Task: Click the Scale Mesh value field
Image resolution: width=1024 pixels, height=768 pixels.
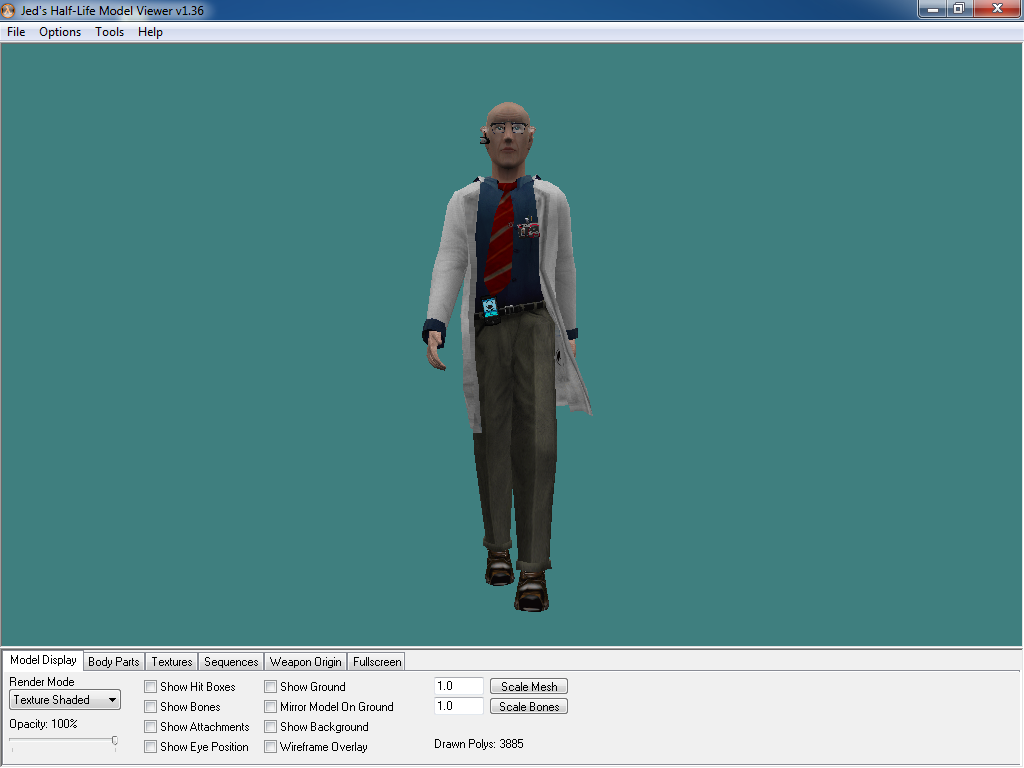Action: pos(458,686)
